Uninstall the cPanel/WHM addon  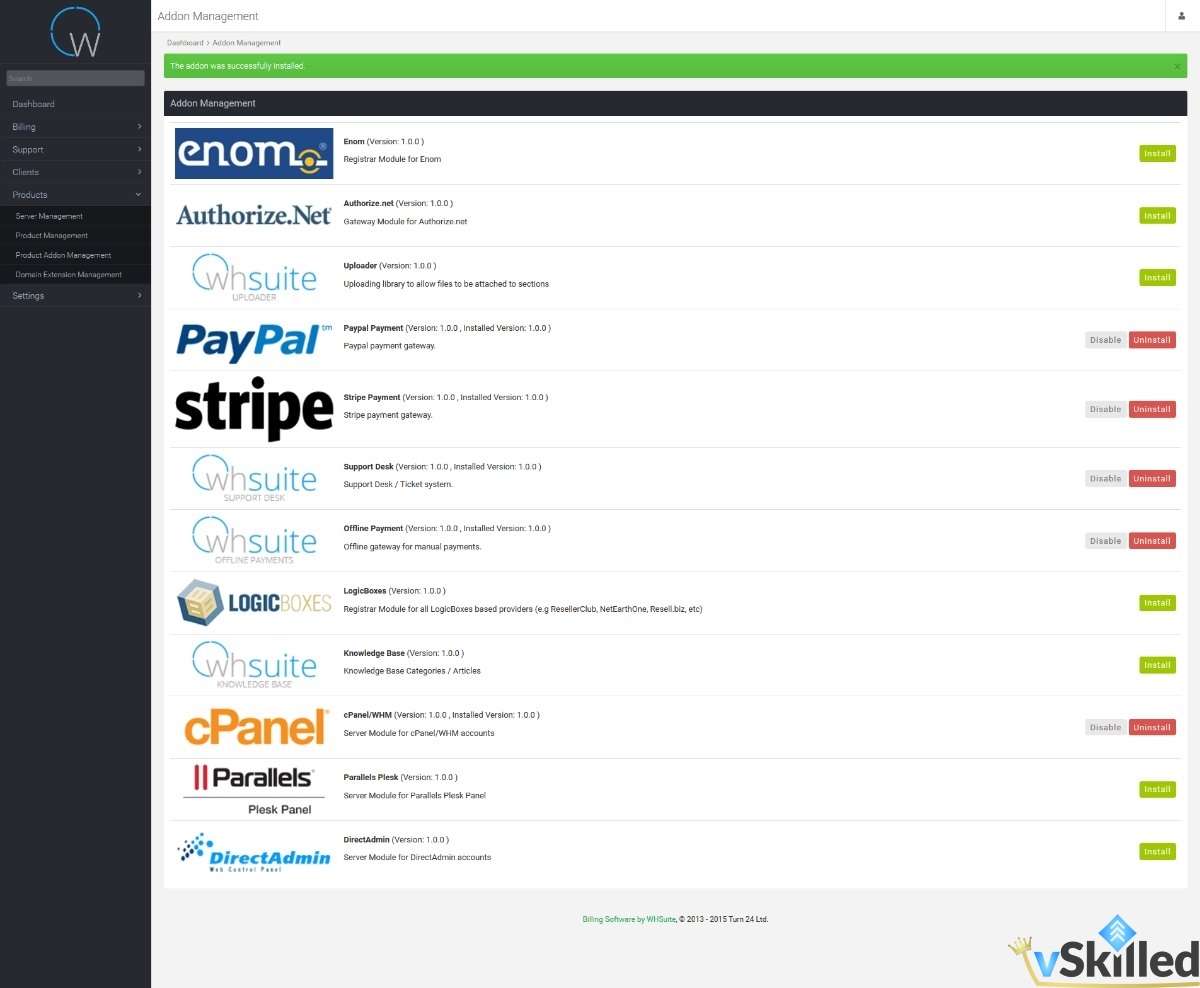tap(1152, 727)
